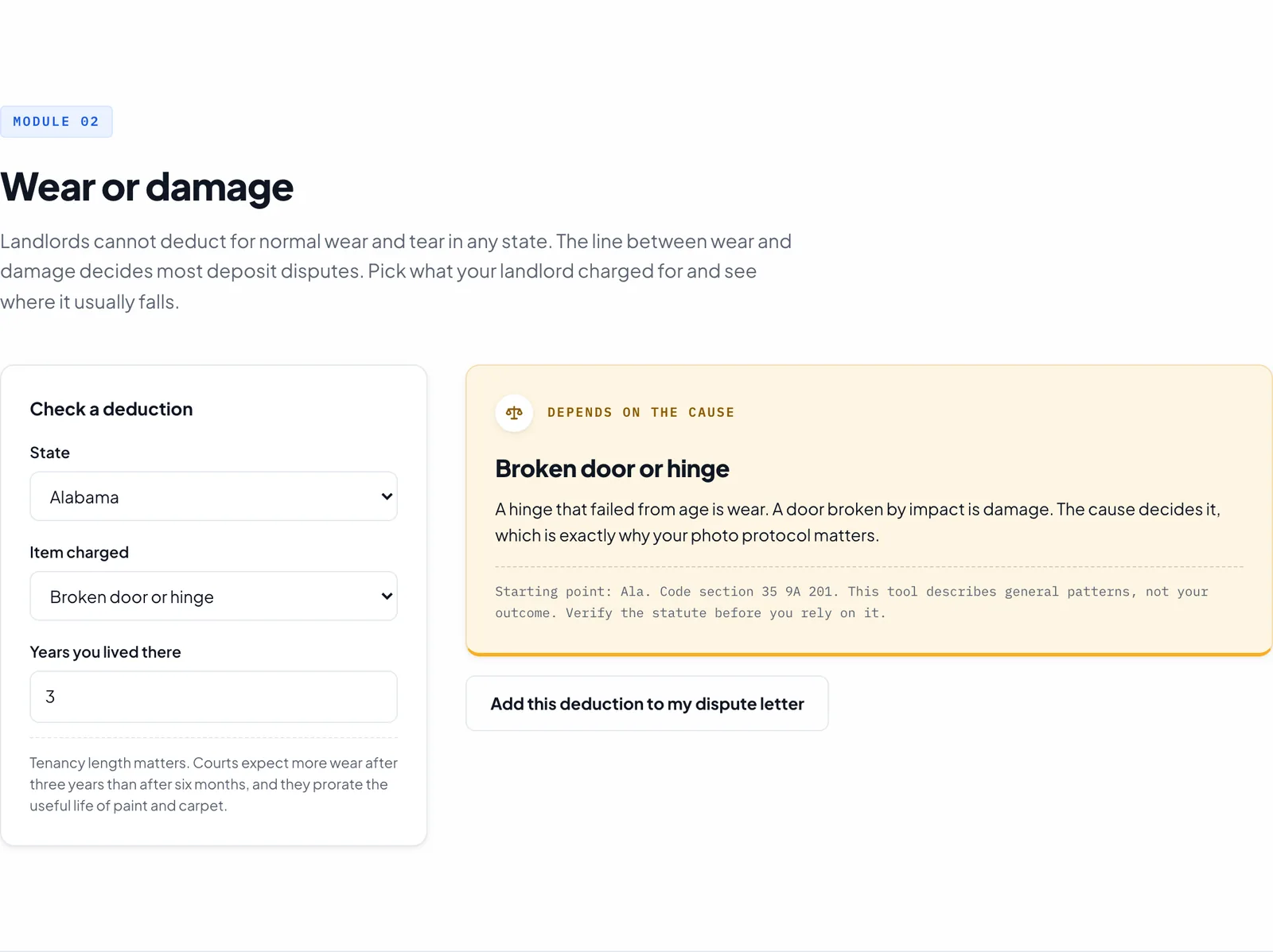Focus the Years you lived there field

(x=213, y=697)
